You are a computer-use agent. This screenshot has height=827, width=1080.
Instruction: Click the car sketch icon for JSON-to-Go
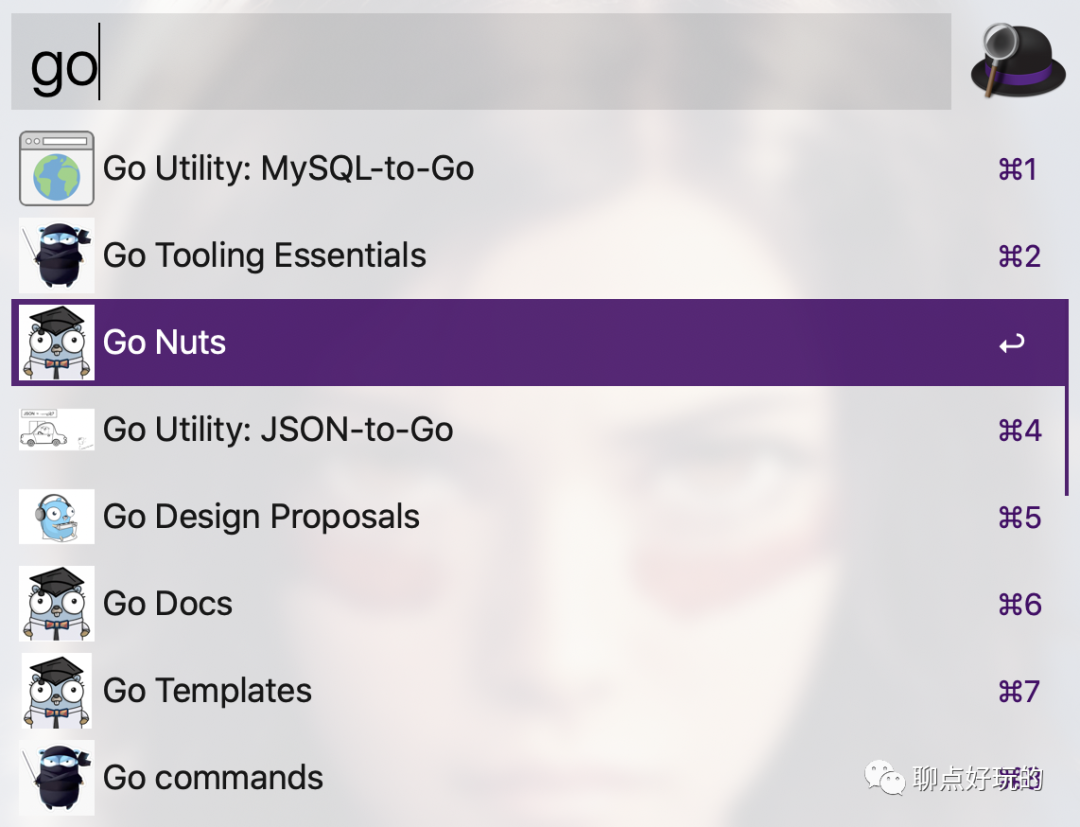(x=56, y=429)
